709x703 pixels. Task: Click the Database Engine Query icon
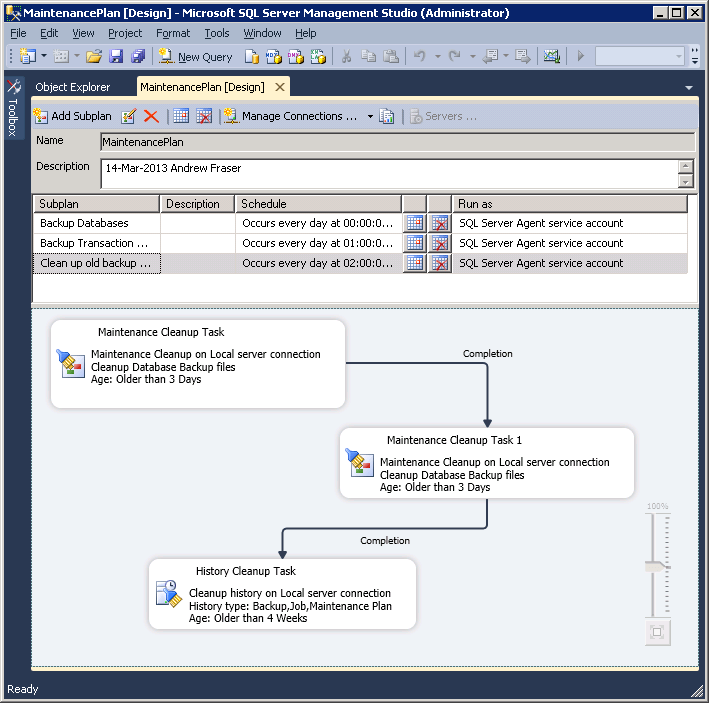[x=251, y=57]
